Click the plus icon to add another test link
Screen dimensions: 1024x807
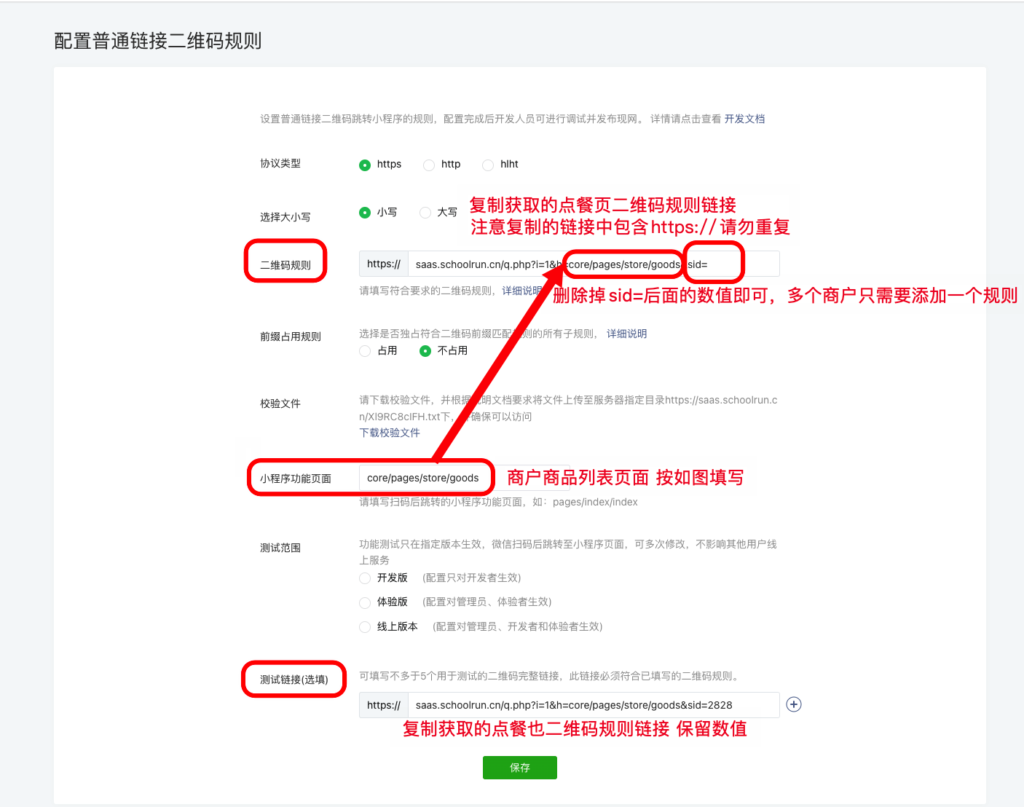click(793, 704)
